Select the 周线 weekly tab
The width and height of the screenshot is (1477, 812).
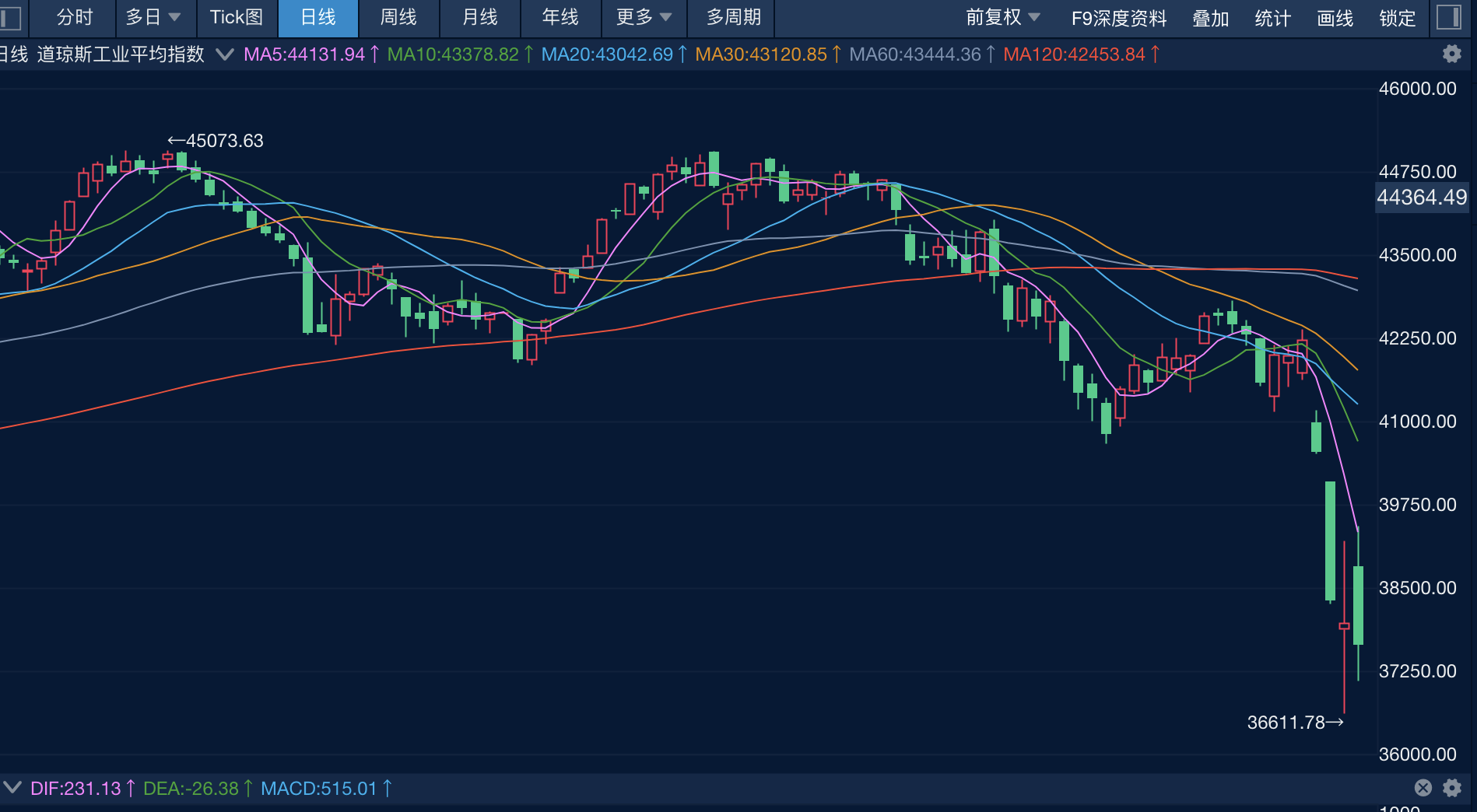pos(398,17)
